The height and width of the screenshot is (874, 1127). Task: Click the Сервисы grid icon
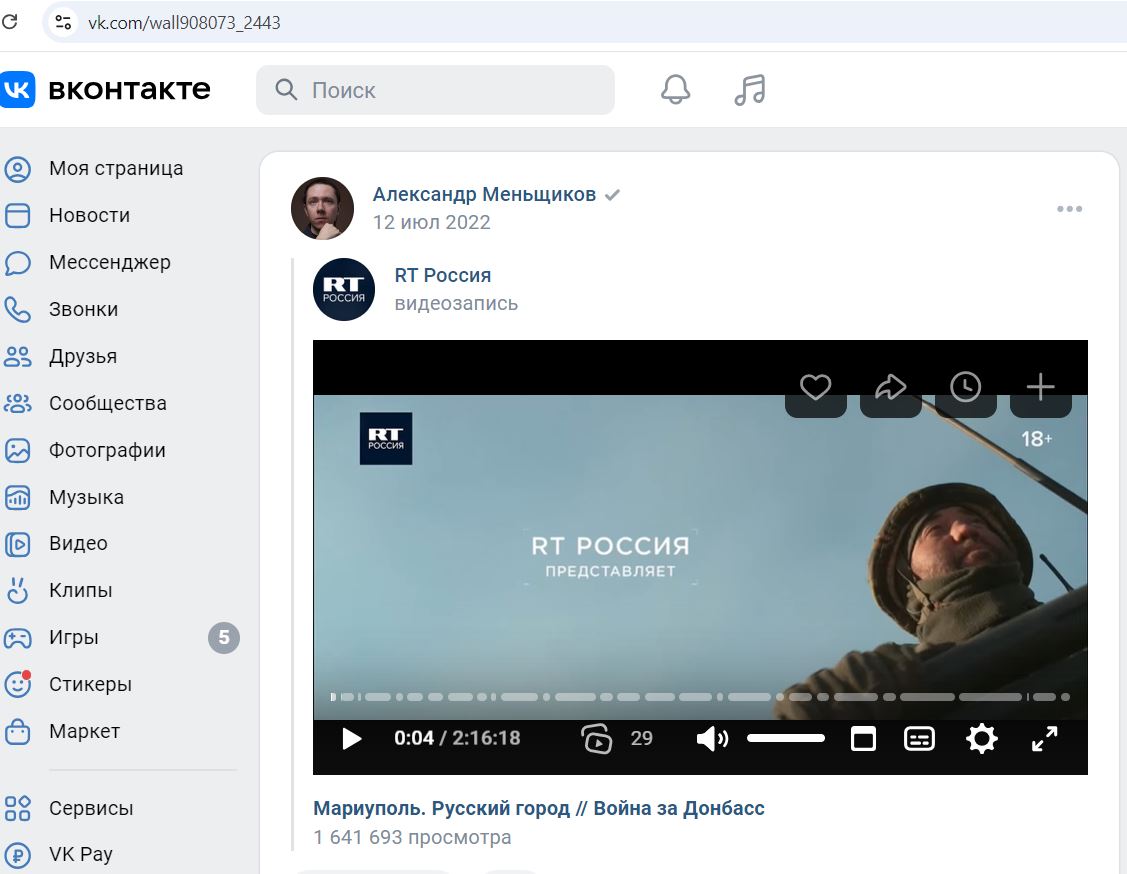pyautogui.click(x=17, y=808)
